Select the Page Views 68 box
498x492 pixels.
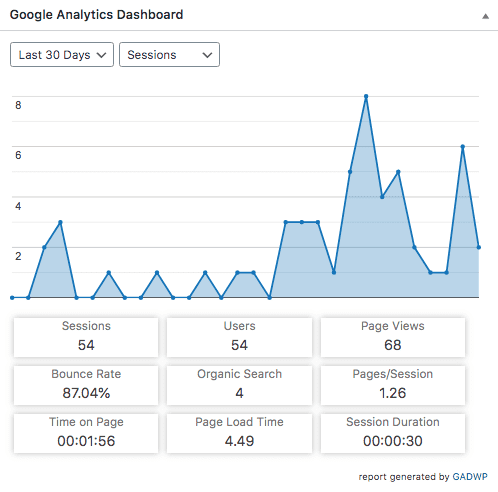(393, 337)
